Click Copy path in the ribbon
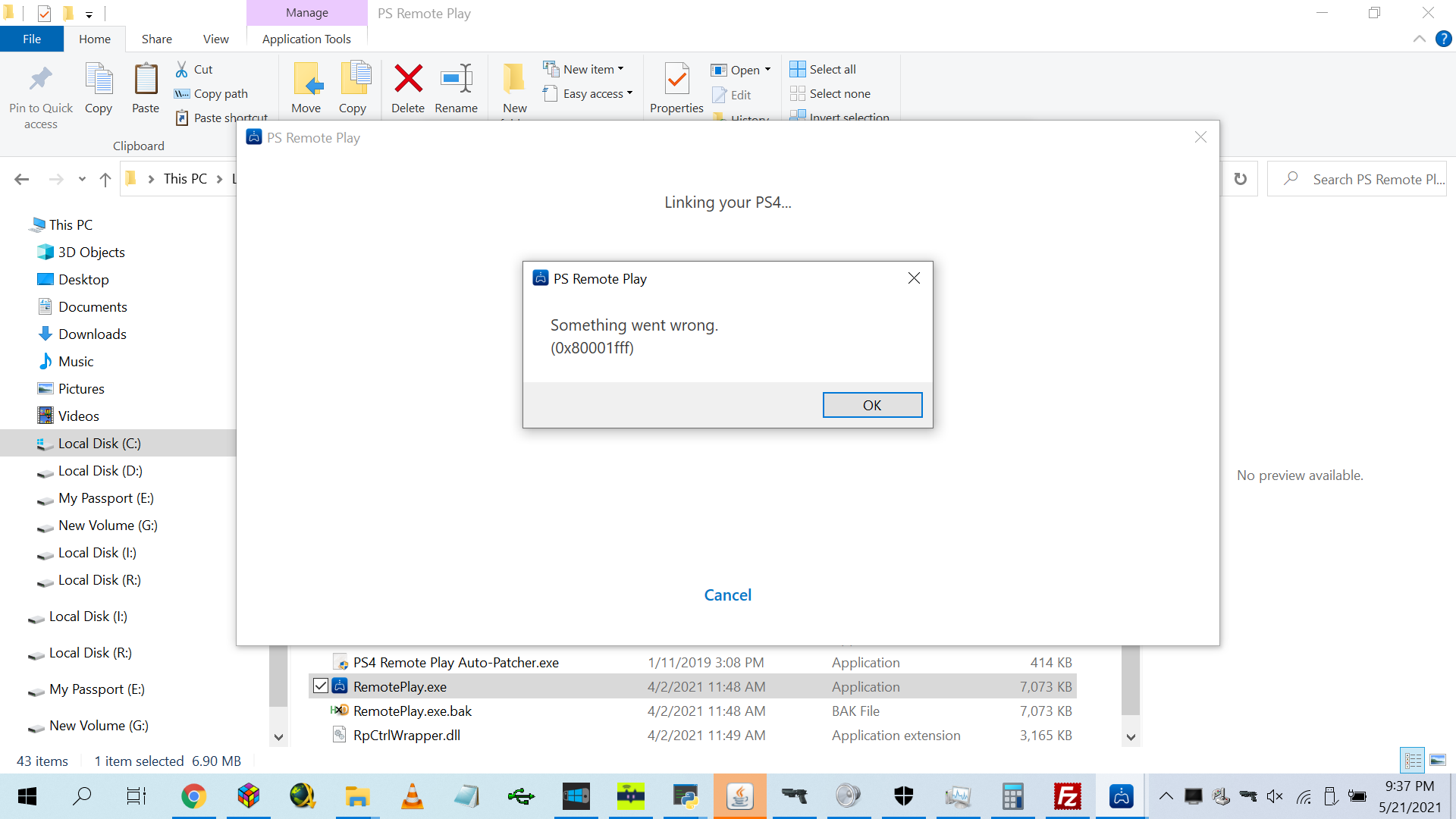 coord(212,93)
